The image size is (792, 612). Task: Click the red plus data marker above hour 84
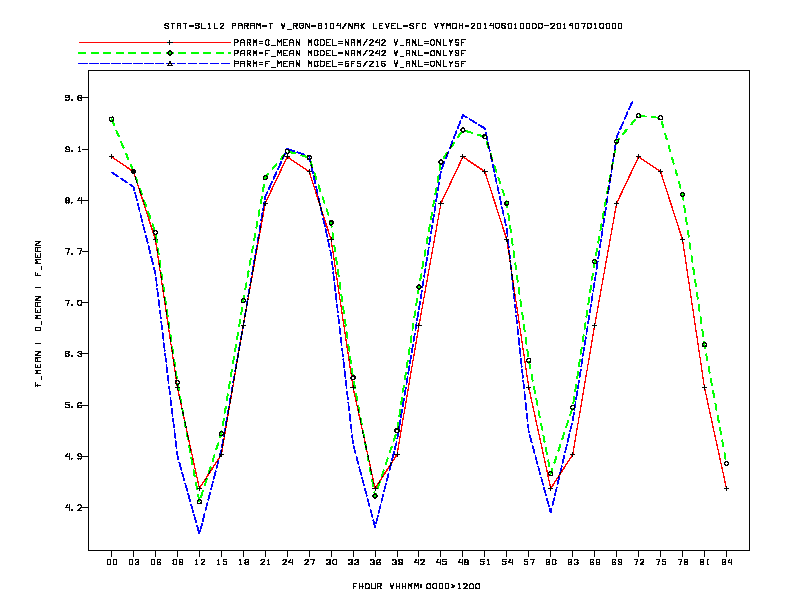point(726,489)
